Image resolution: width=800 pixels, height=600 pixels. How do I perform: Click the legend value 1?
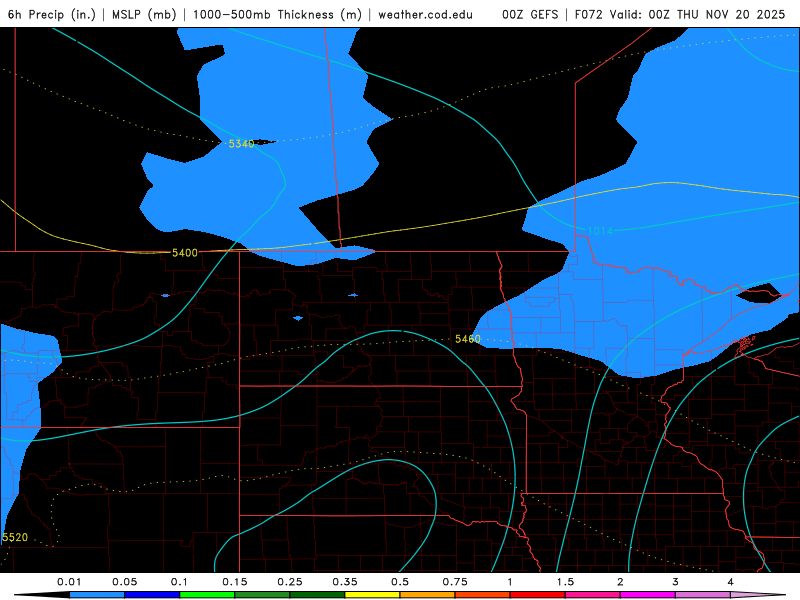510,582
